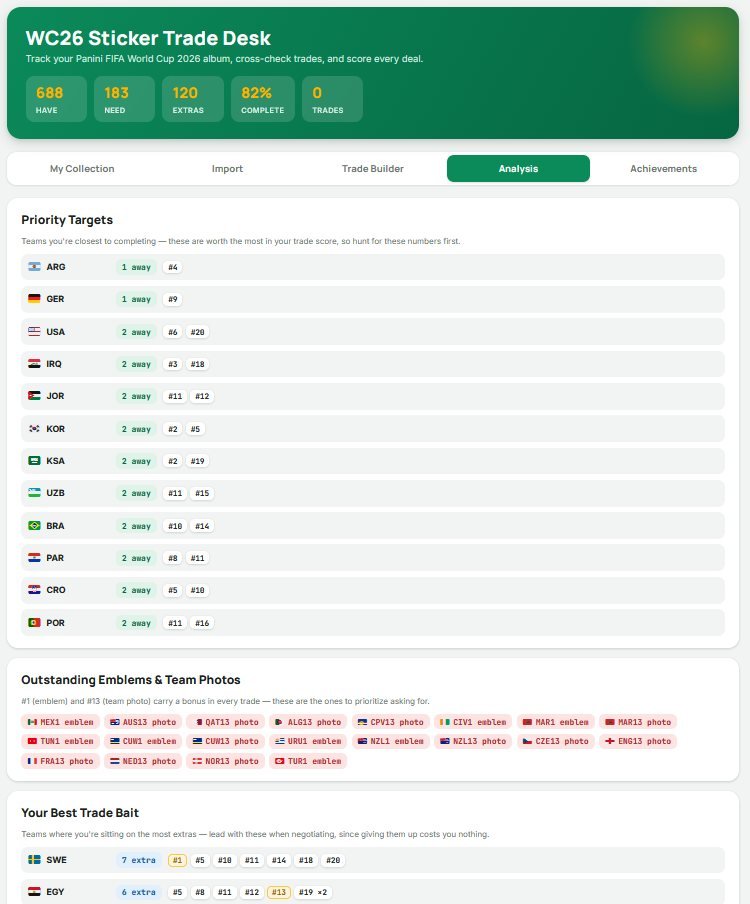Click the MEX1 emblem tag
This screenshot has width=750, height=904.
coord(61,722)
